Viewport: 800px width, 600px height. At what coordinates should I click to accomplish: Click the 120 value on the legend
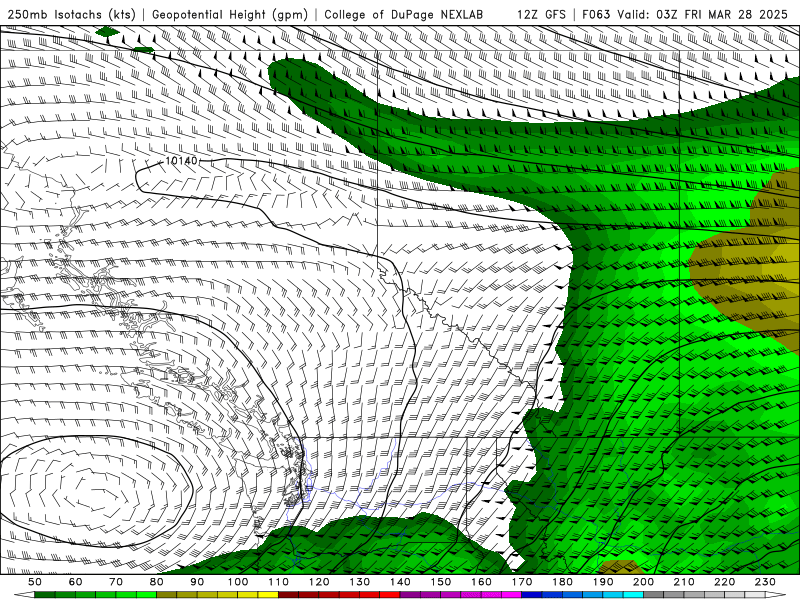coord(319,582)
